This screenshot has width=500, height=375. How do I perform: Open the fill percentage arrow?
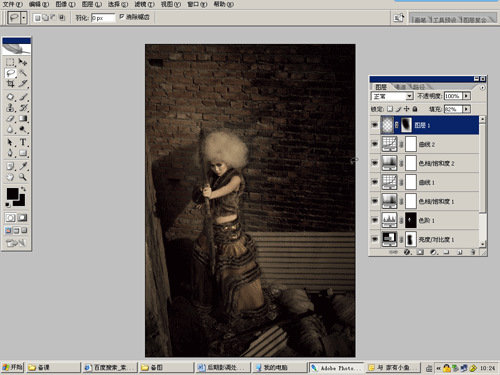[x=467, y=109]
